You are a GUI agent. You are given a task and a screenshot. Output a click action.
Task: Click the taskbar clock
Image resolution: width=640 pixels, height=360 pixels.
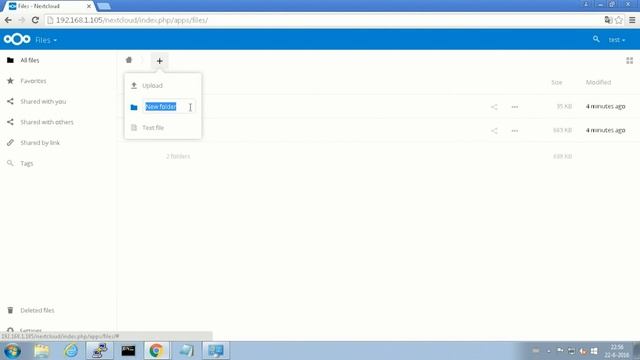617,351
